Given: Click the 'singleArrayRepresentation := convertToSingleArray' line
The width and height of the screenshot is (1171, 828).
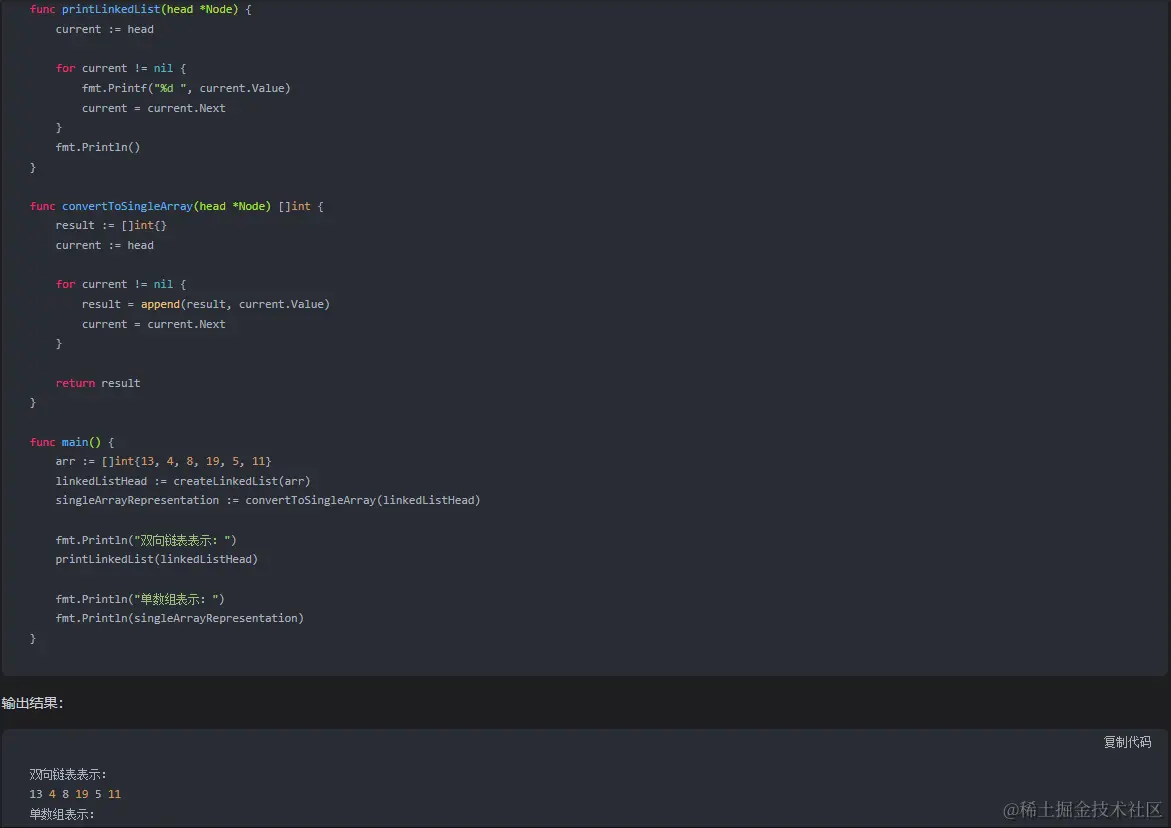Looking at the screenshot, I should tap(267, 500).
